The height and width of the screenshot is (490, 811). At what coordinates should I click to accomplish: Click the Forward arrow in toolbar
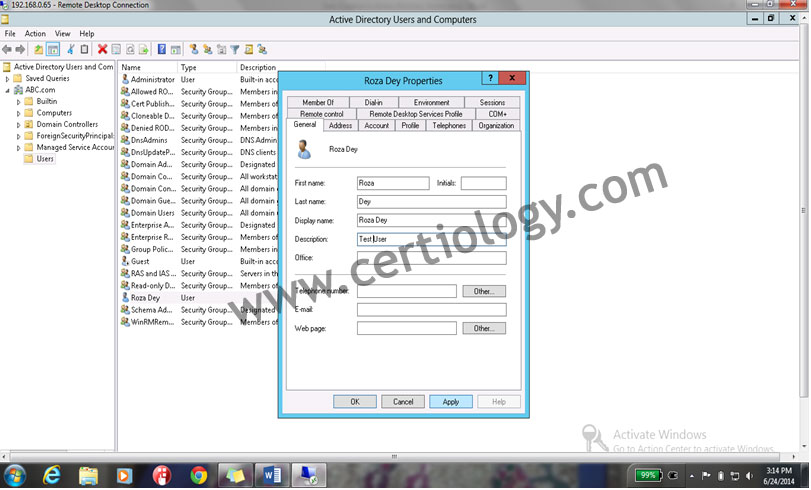coord(20,50)
